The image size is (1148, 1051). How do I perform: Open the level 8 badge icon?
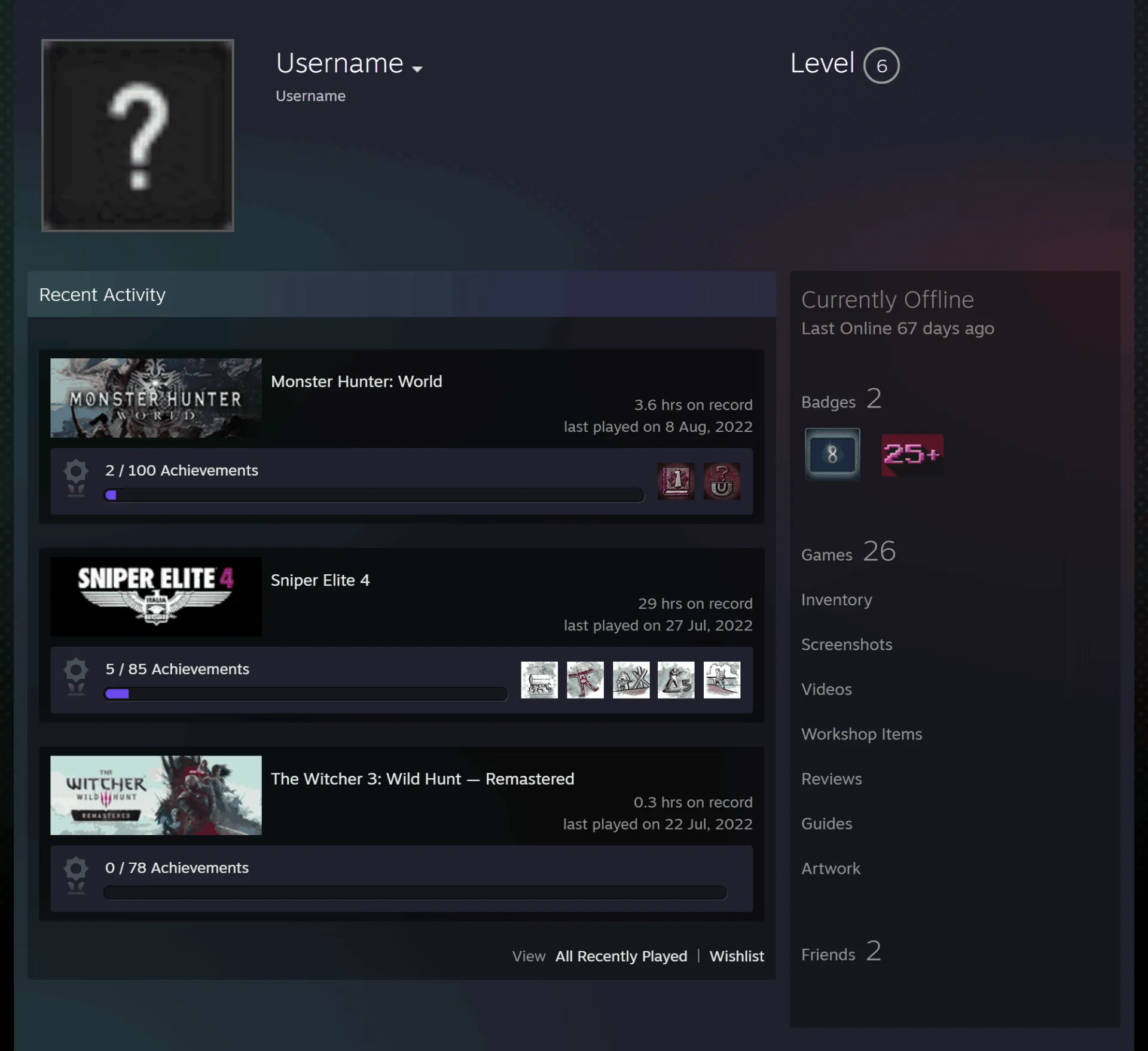point(832,453)
